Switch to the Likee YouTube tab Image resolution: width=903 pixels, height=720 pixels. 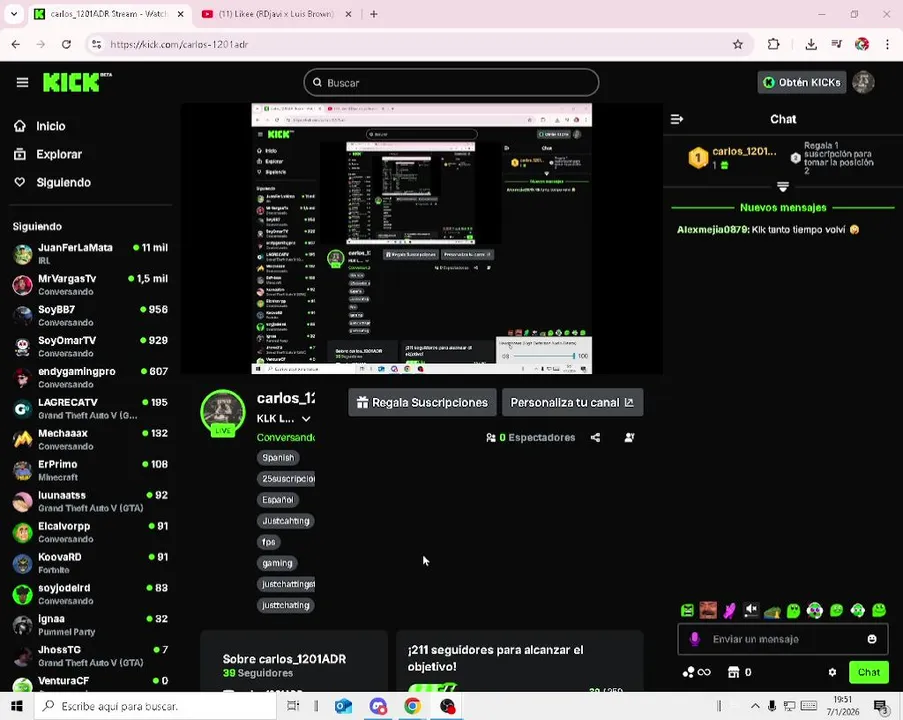(x=276, y=14)
